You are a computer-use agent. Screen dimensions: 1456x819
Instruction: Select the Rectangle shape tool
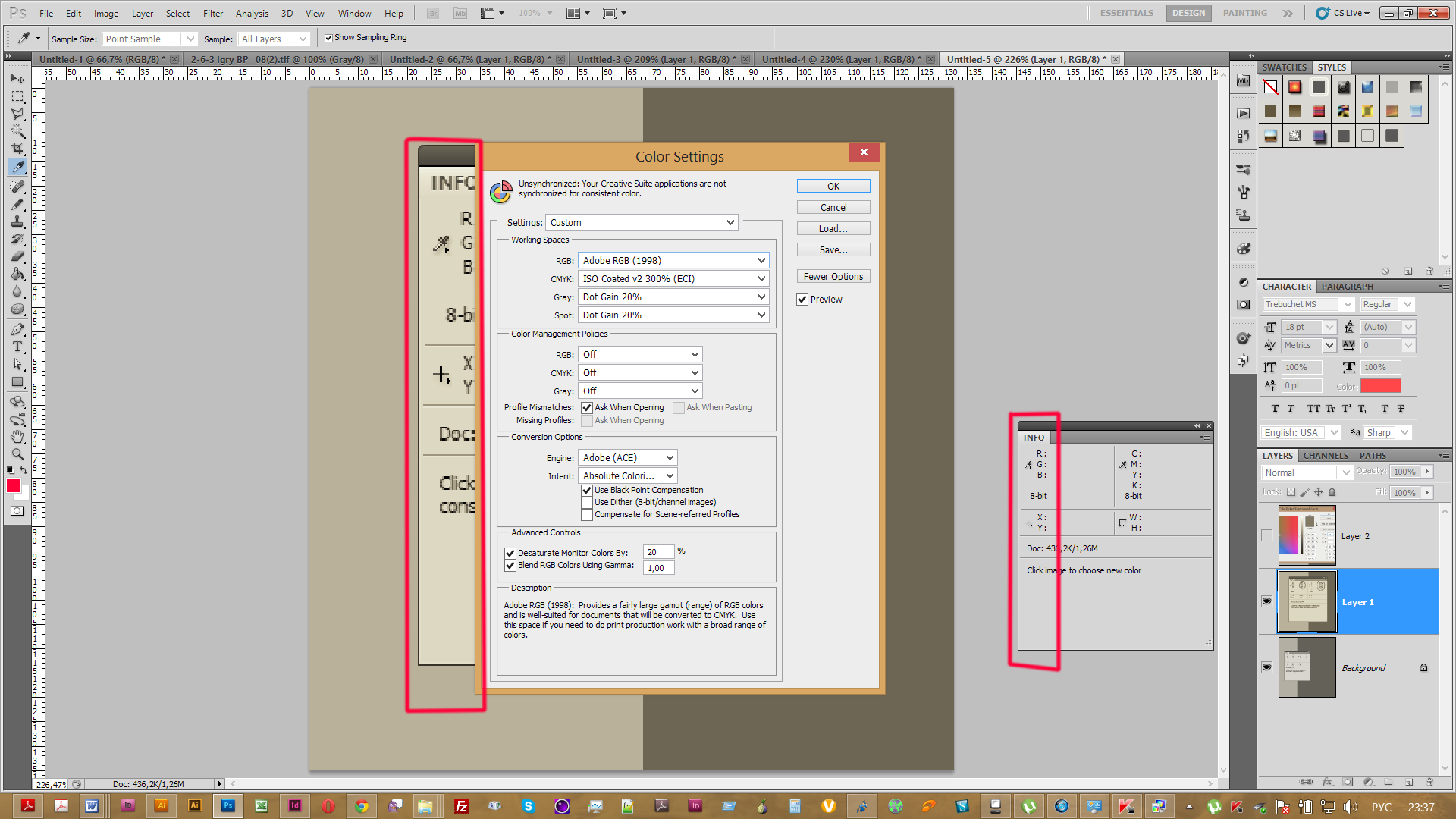(x=17, y=382)
